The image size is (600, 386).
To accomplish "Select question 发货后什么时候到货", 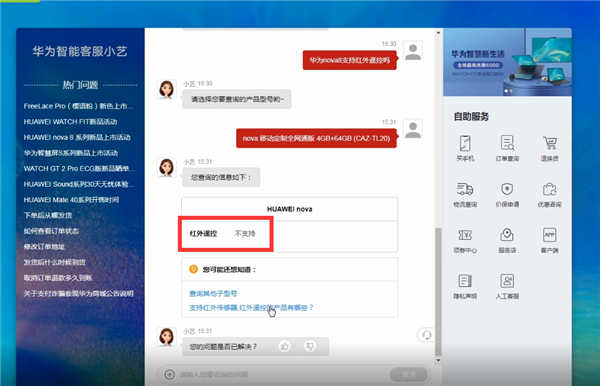I will [x=55, y=262].
